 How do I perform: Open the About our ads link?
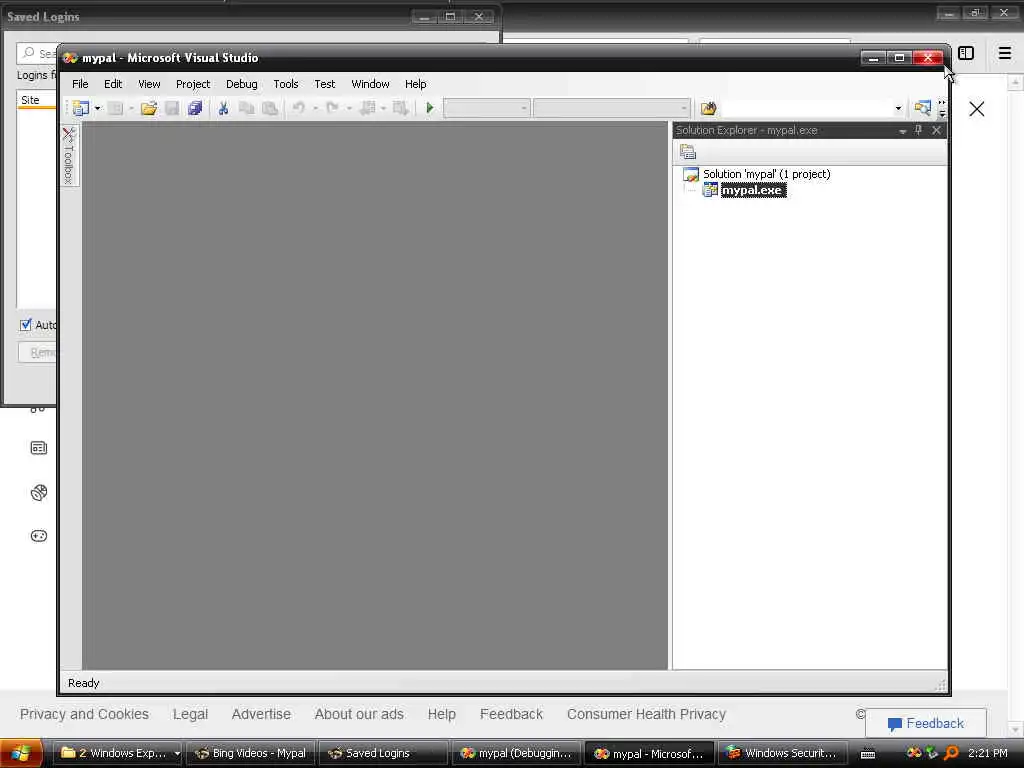point(359,714)
